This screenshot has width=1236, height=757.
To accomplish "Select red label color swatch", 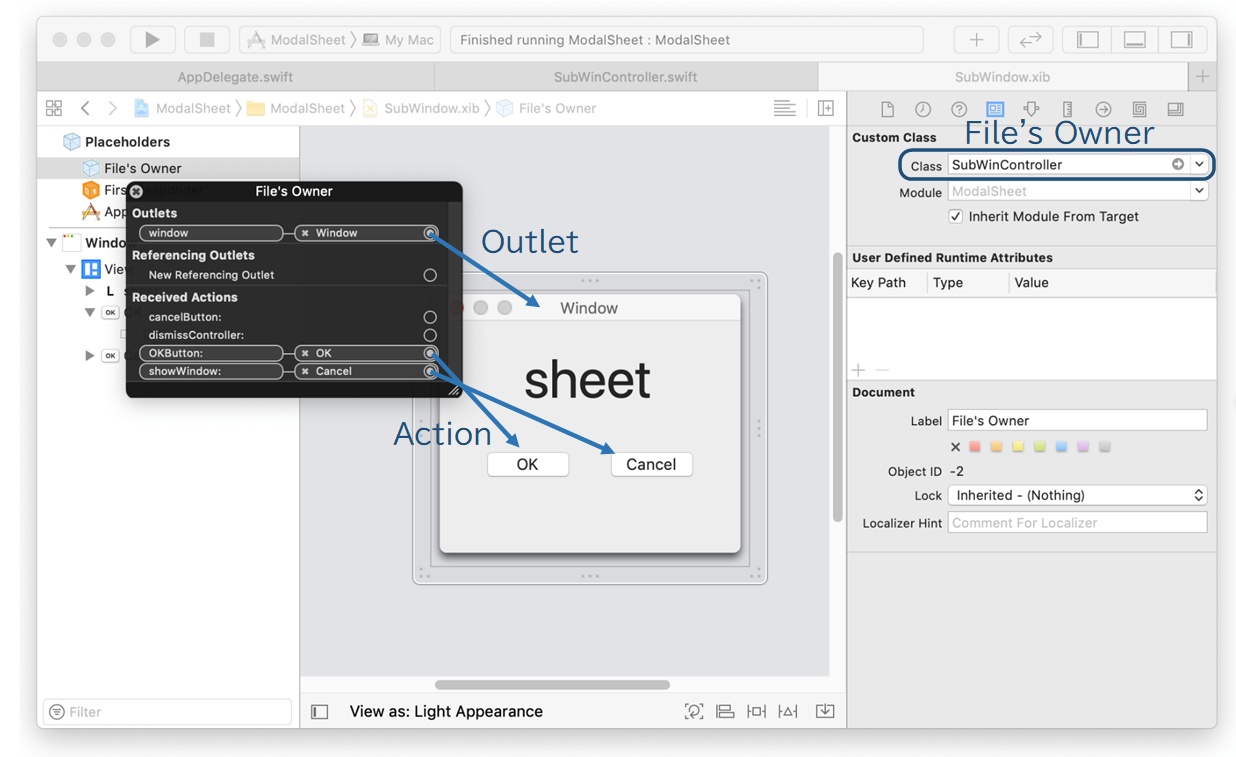I will click(x=975, y=447).
